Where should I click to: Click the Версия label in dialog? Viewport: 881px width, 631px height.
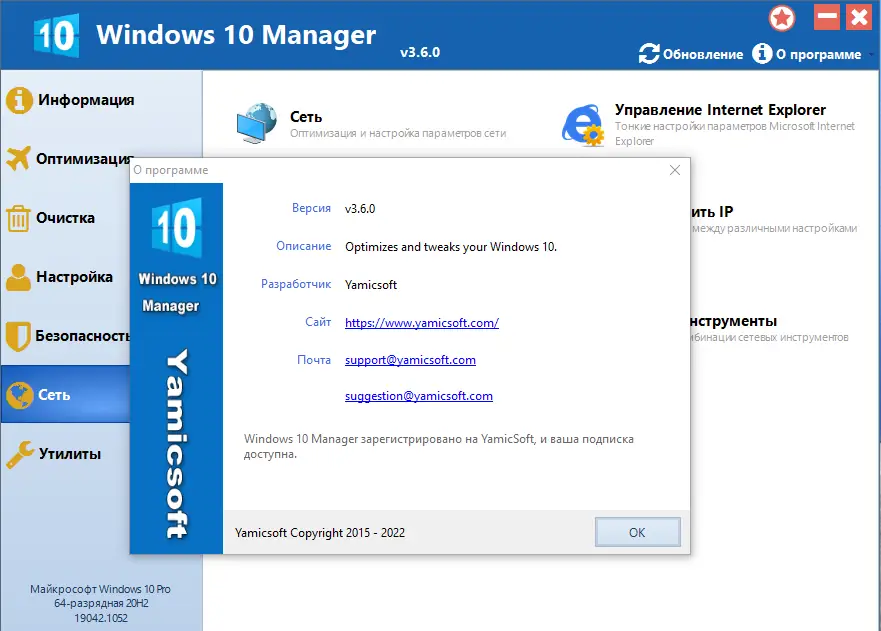pyautogui.click(x=311, y=208)
